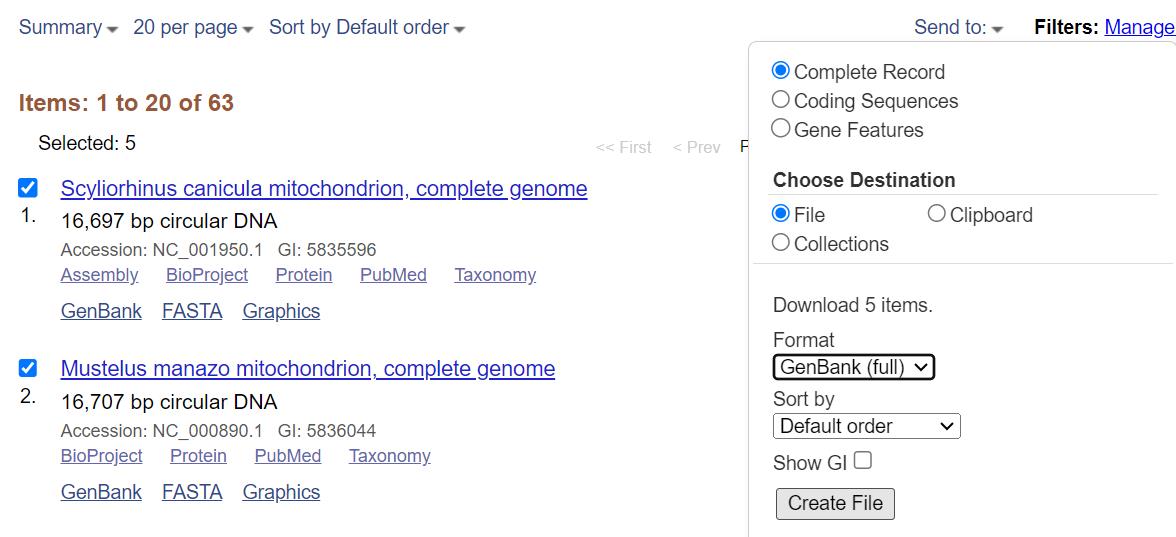This screenshot has height=537, width=1176.
Task: Open the Sort by Default order menu at top
Action: point(367,28)
